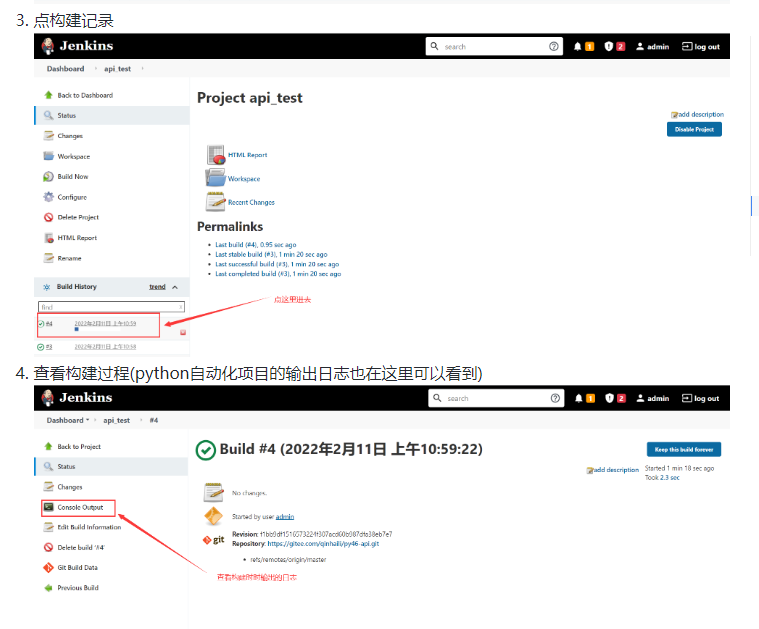Open the Dashboard breadcrumb dropdown on Build #4 page
Screen dimensions: 759x629
click(x=88, y=420)
